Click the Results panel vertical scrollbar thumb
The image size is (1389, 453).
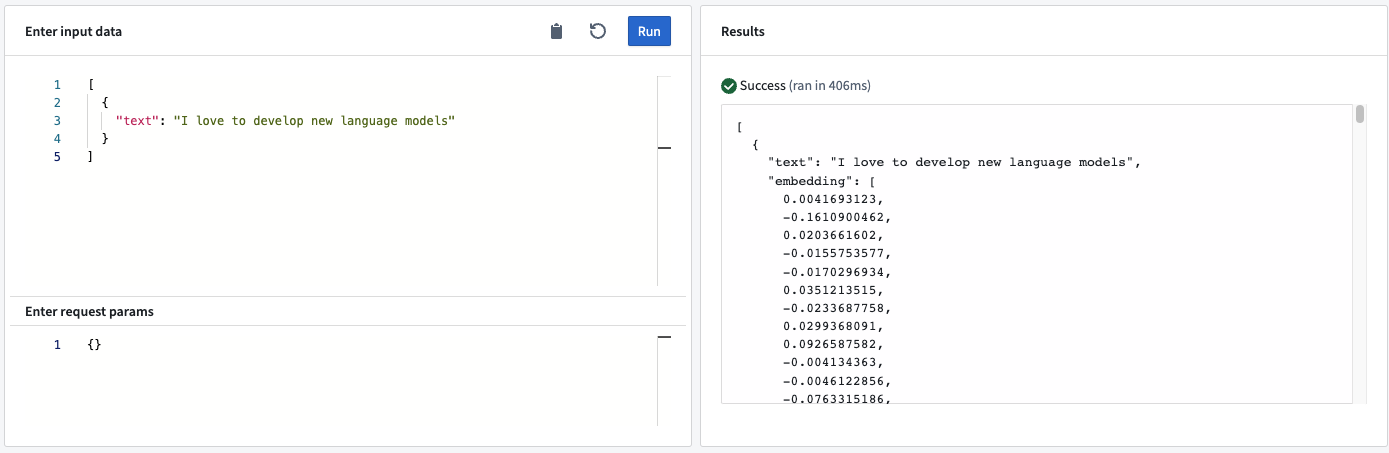point(1360,115)
